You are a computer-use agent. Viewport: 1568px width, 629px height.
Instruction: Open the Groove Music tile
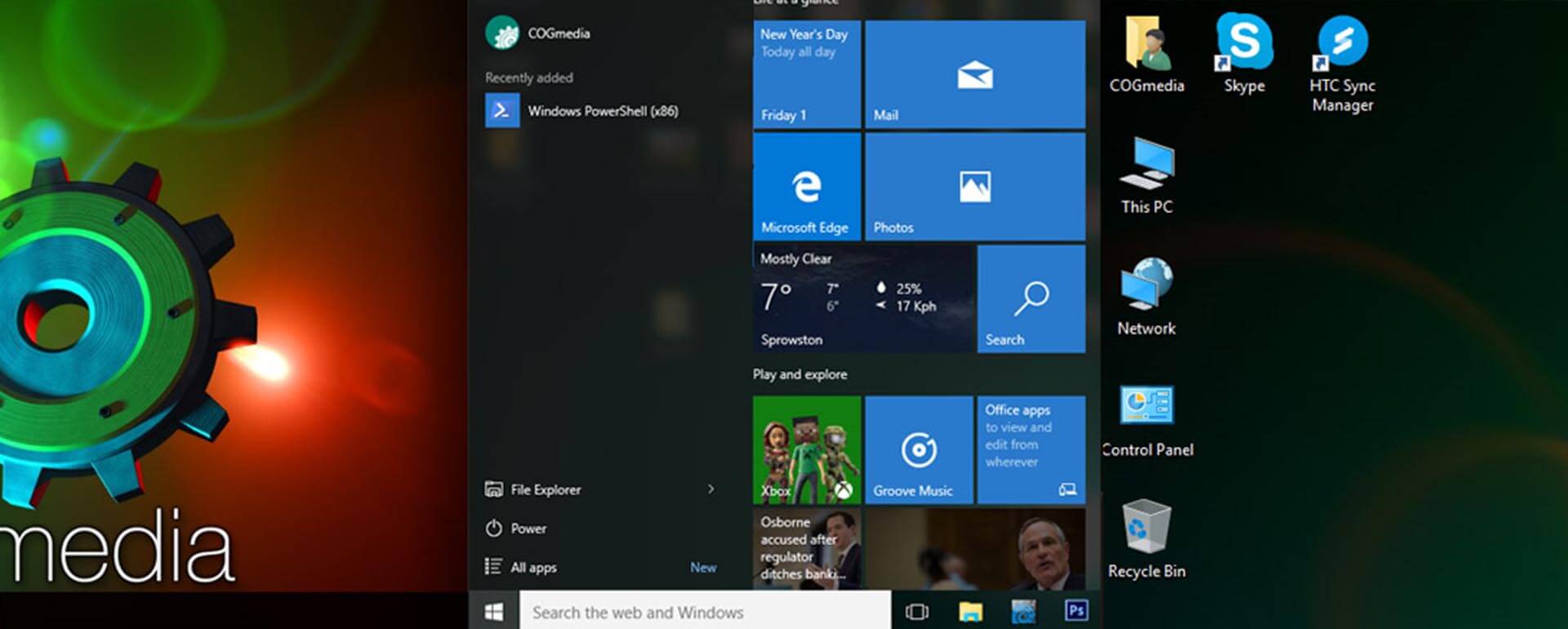(x=919, y=450)
